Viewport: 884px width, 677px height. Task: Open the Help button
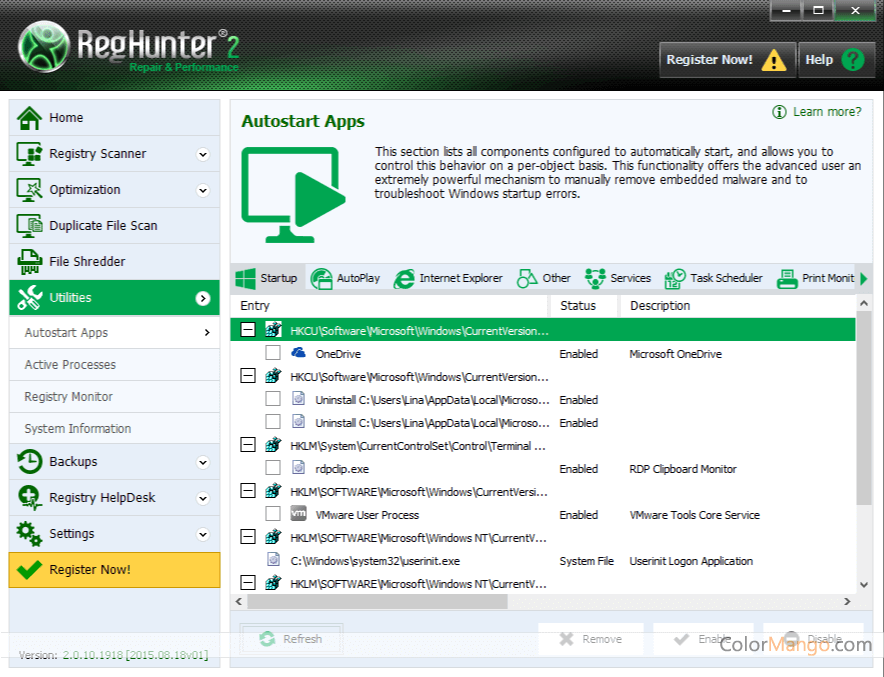coord(837,60)
